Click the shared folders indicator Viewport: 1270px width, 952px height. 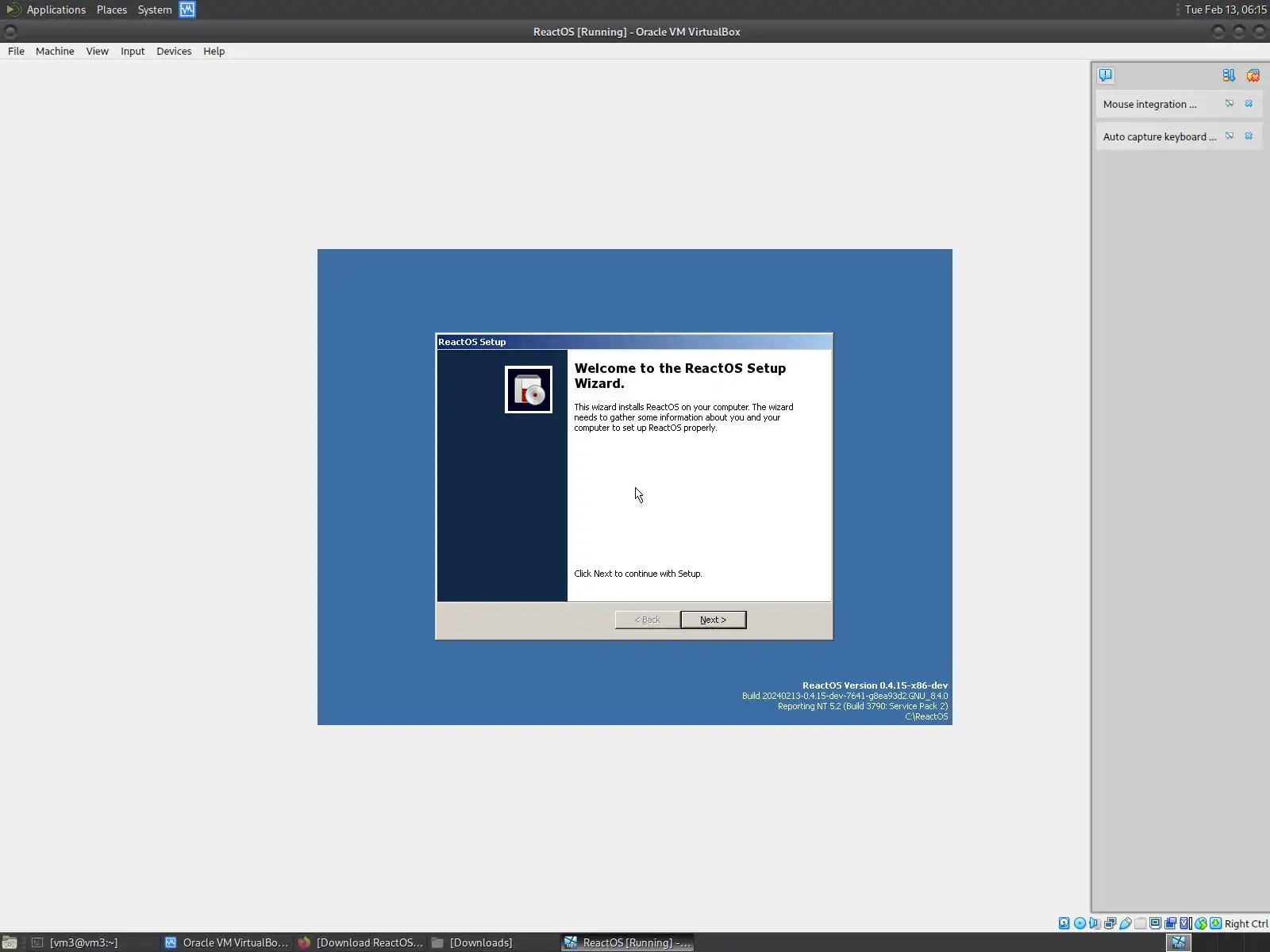point(1140,923)
